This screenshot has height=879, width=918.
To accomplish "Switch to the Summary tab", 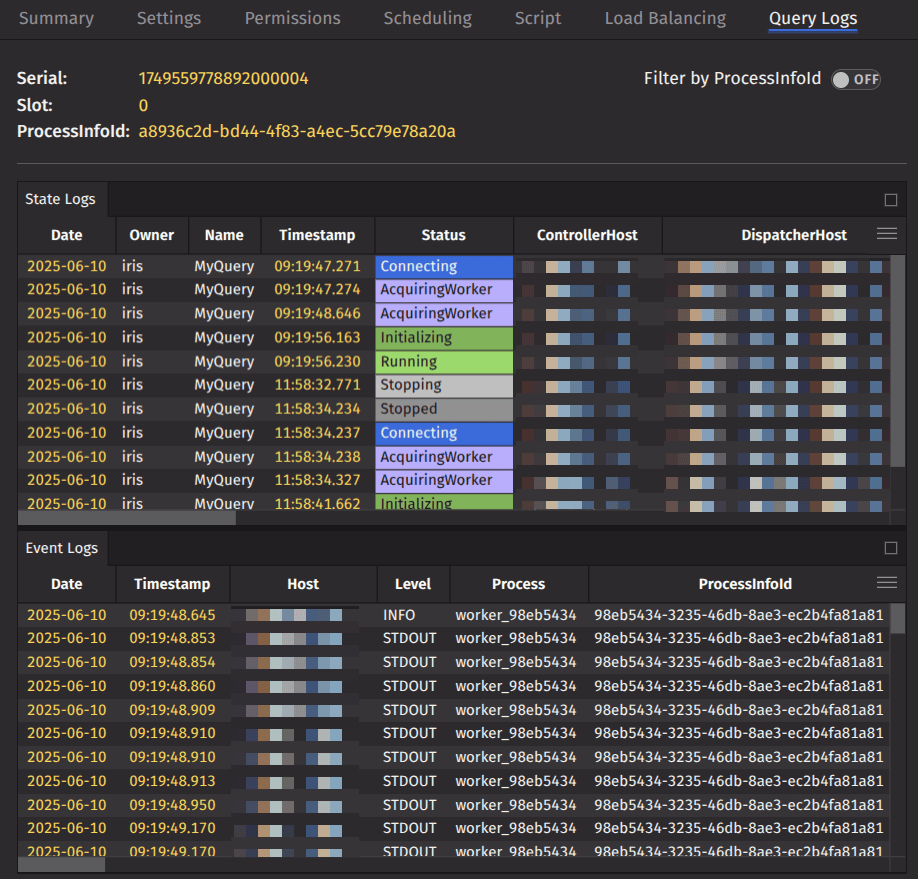I will tap(56, 18).
